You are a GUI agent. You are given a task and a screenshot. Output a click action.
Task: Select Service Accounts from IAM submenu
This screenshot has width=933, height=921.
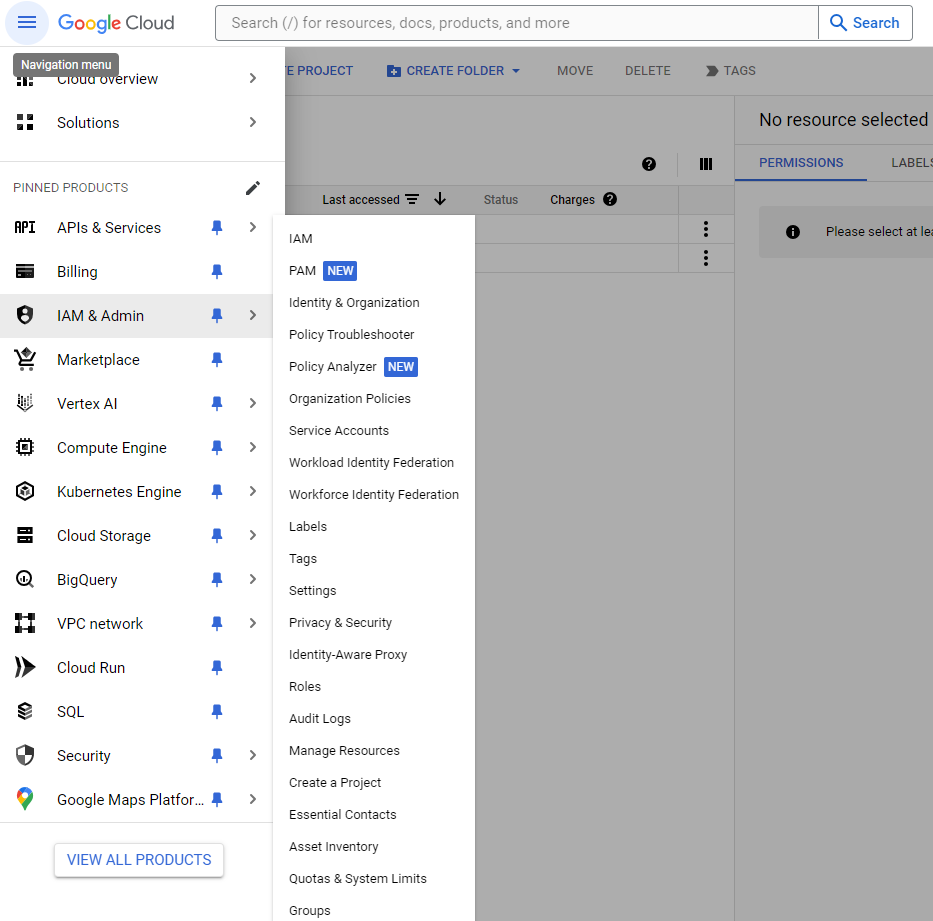[339, 431]
